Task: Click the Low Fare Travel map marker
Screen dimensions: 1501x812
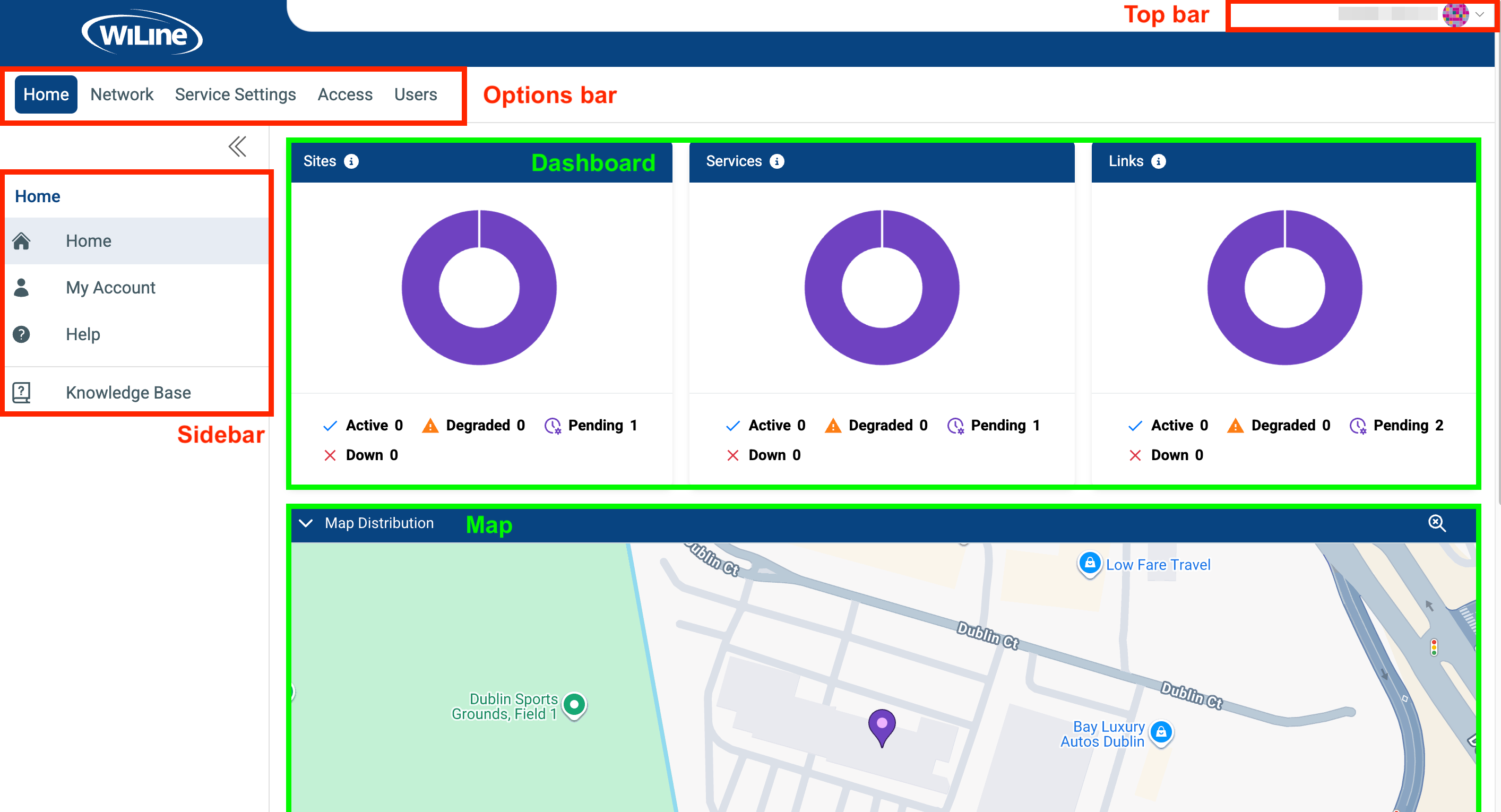Action: 1089,563
